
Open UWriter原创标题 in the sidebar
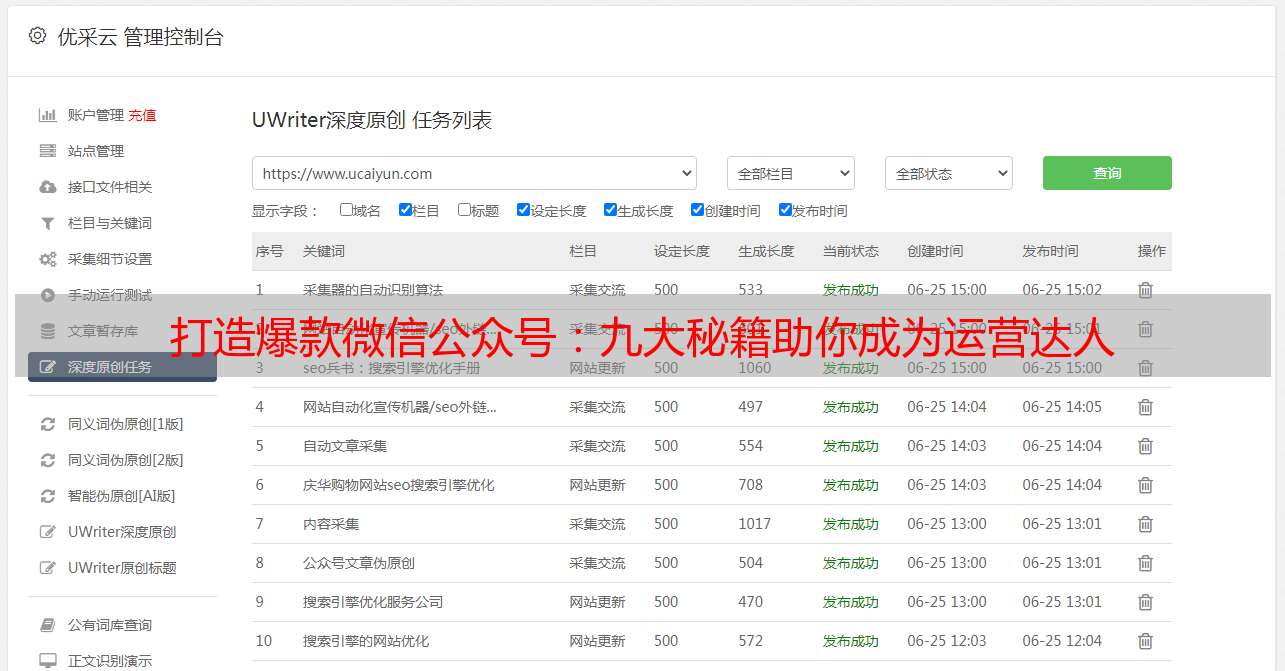(x=122, y=568)
